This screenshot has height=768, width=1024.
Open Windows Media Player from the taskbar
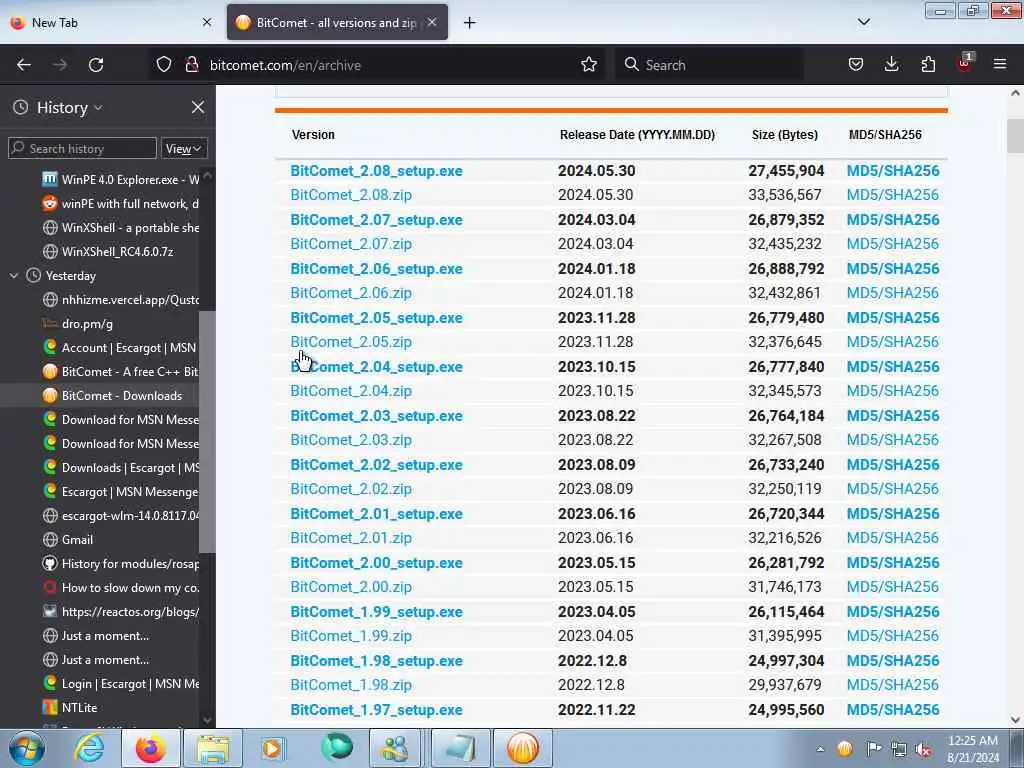273,748
